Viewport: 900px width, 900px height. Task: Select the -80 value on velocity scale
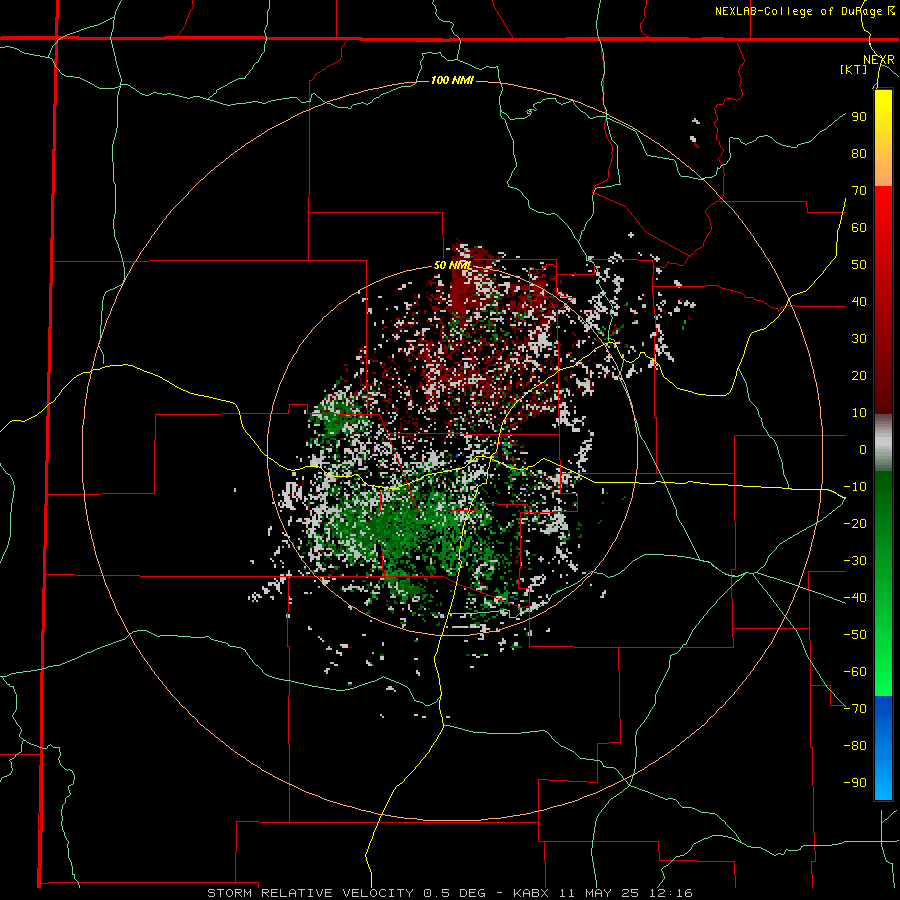[855, 746]
